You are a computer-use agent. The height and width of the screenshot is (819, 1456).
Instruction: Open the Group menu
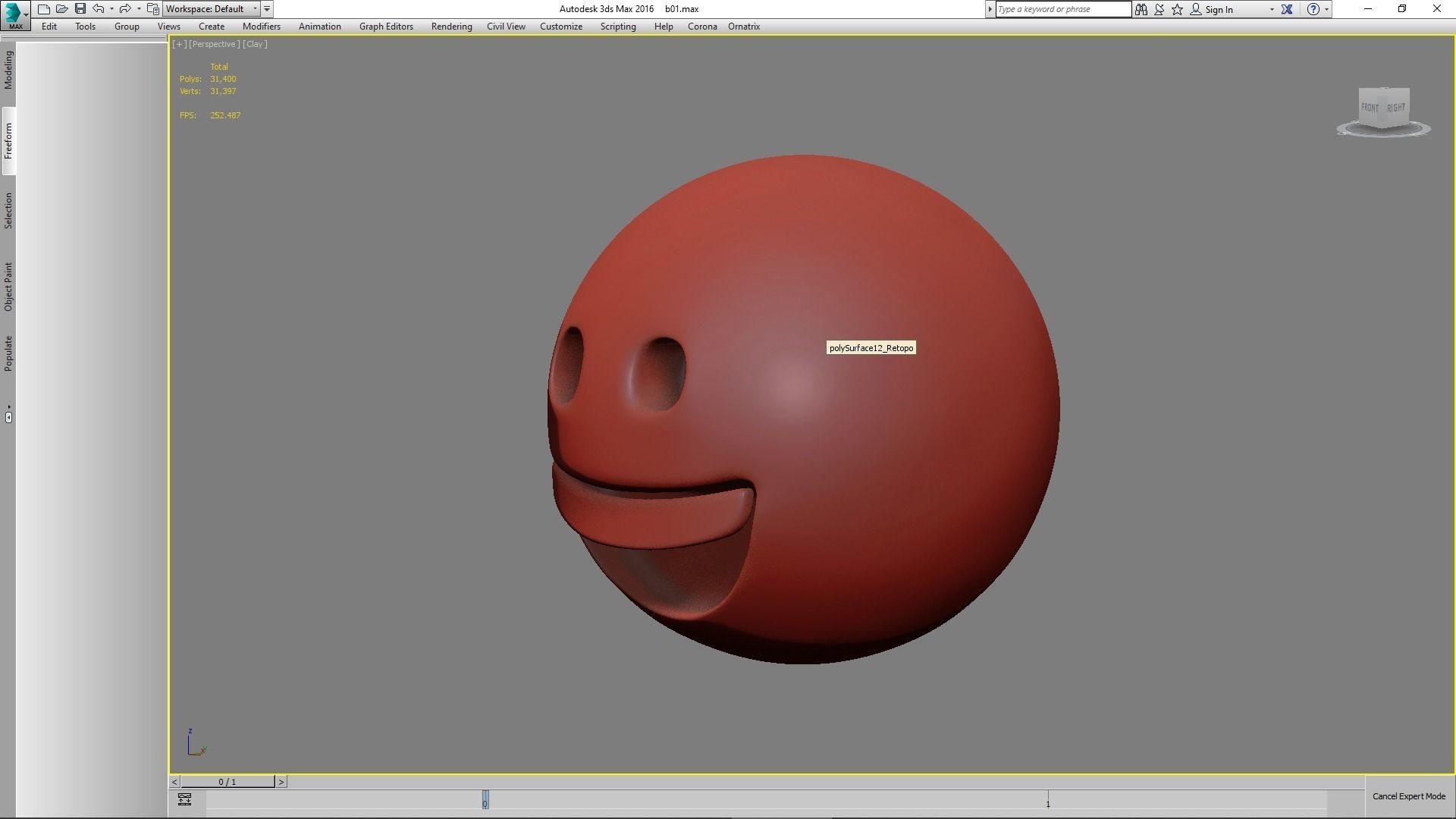coord(127,27)
